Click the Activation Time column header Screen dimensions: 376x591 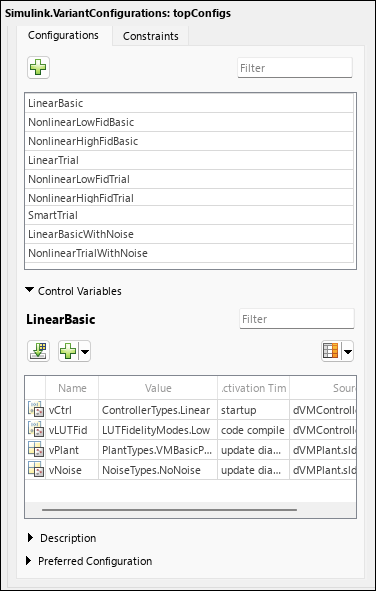click(x=254, y=388)
